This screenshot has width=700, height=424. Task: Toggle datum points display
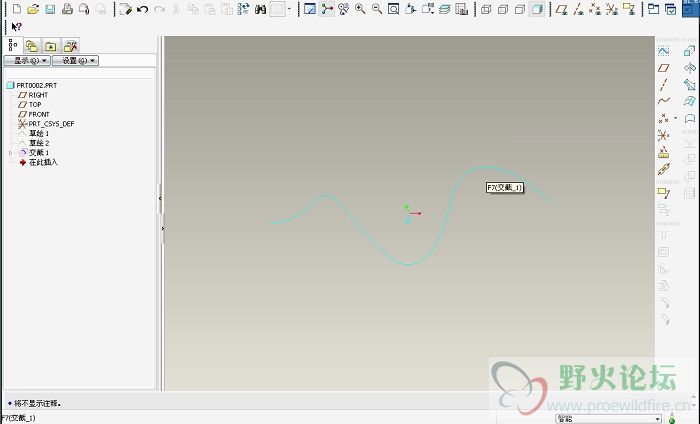click(x=595, y=9)
